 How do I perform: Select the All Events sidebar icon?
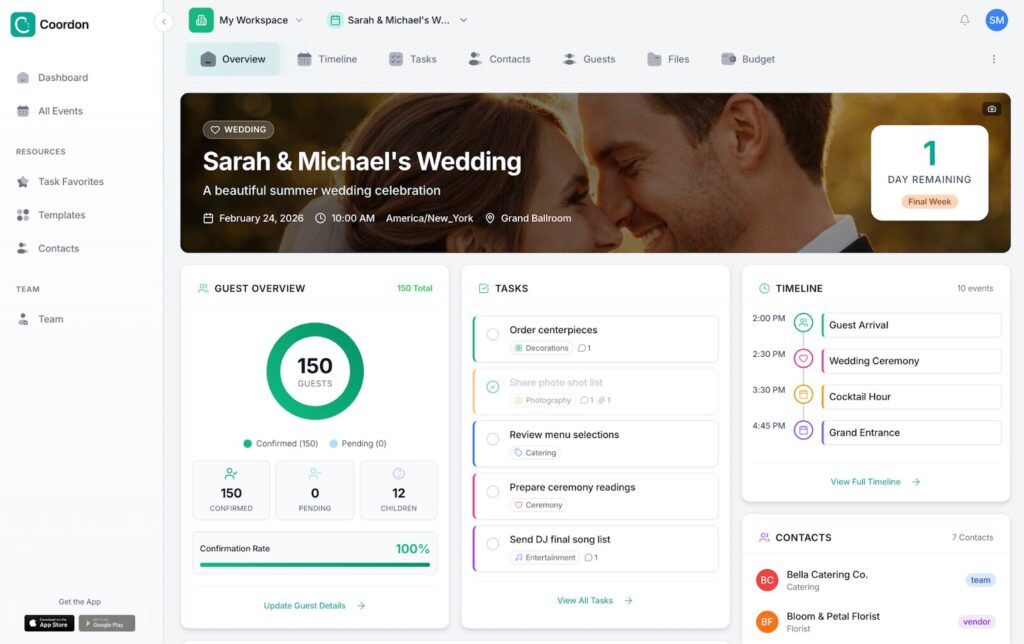pyautogui.click(x=24, y=111)
